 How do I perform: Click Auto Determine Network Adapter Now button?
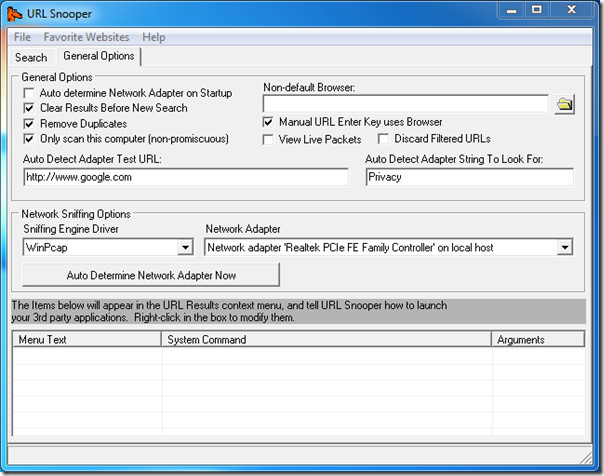[151, 275]
